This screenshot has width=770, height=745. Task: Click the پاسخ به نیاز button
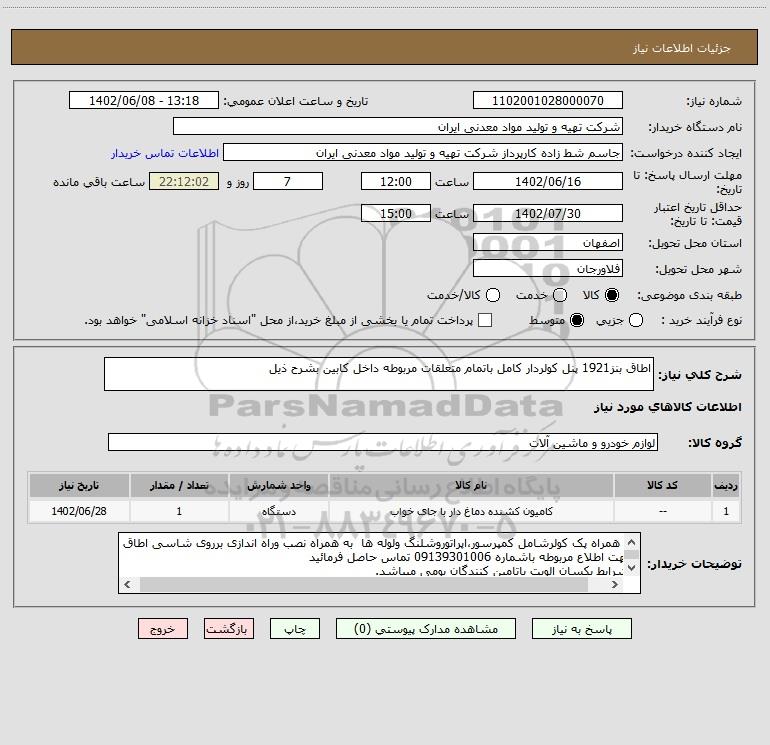pos(581,629)
